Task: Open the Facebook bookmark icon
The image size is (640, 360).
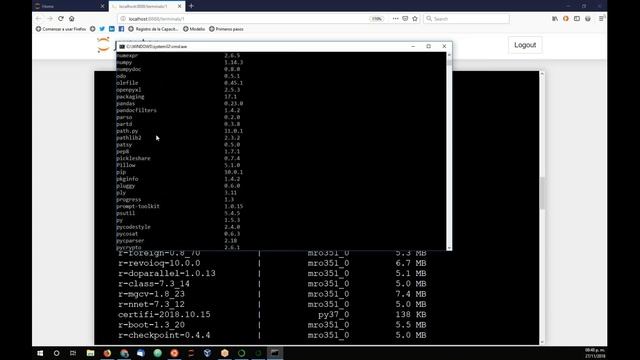Action: (x=121, y=29)
